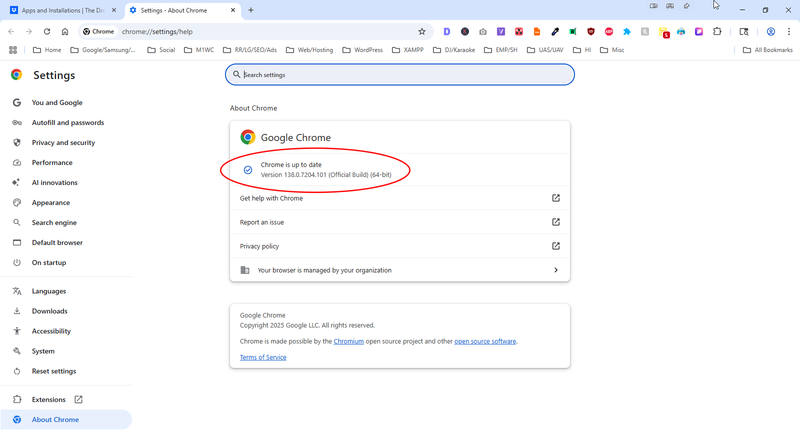This screenshot has width=800, height=435.
Task: Open the dark circular K extension
Action: (x=465, y=32)
